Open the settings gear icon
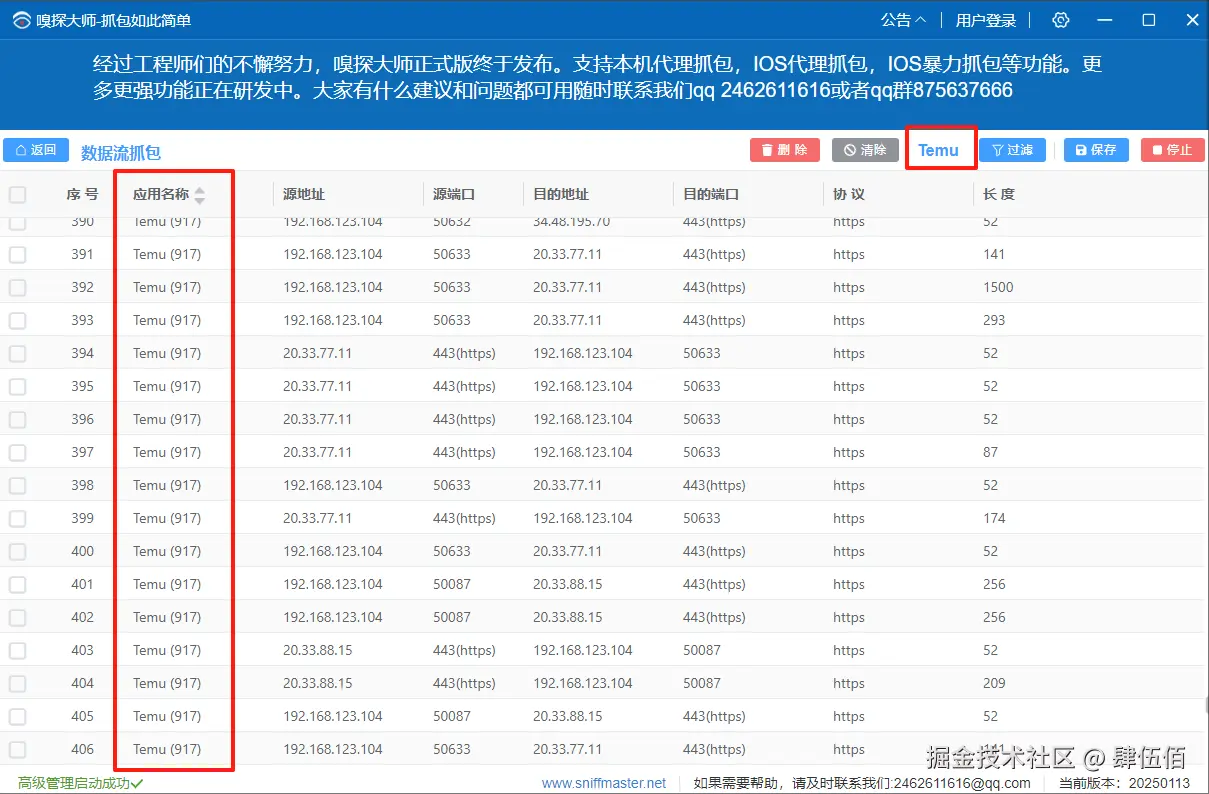The image size is (1209, 794). coord(1061,20)
